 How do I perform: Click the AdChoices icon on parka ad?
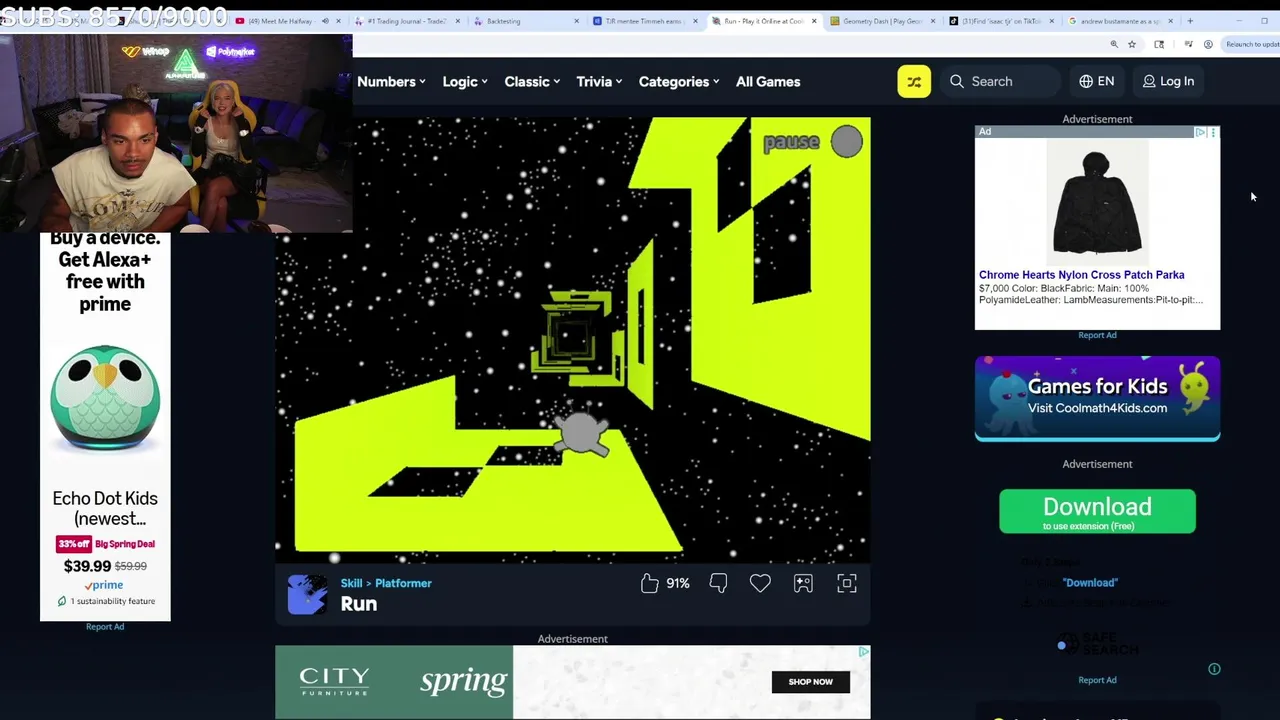pos(1200,132)
